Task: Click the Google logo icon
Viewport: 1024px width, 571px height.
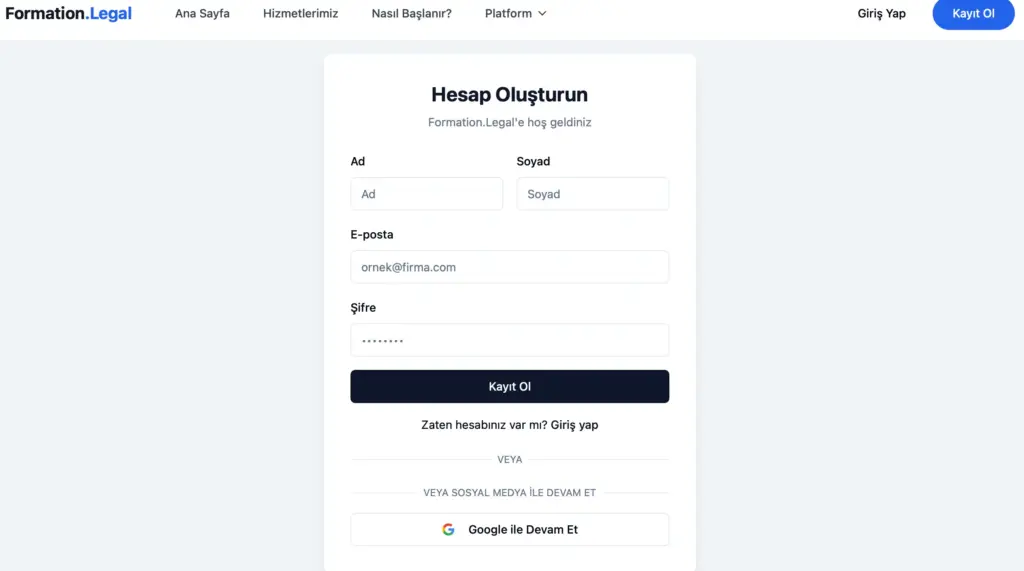Action: (448, 529)
